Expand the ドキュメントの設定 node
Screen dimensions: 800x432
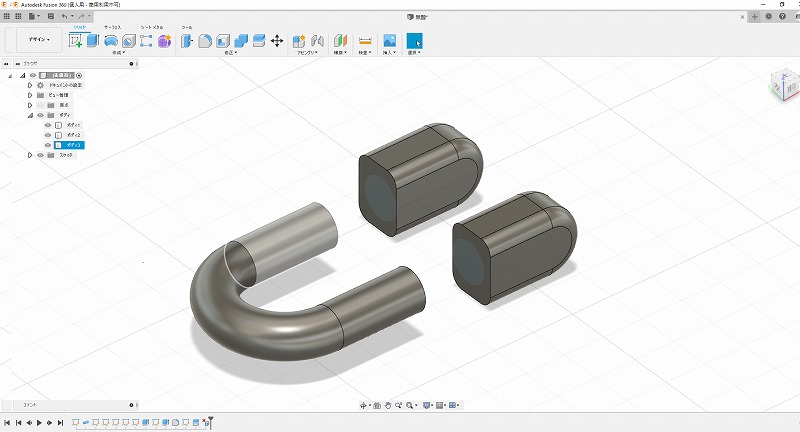30,85
